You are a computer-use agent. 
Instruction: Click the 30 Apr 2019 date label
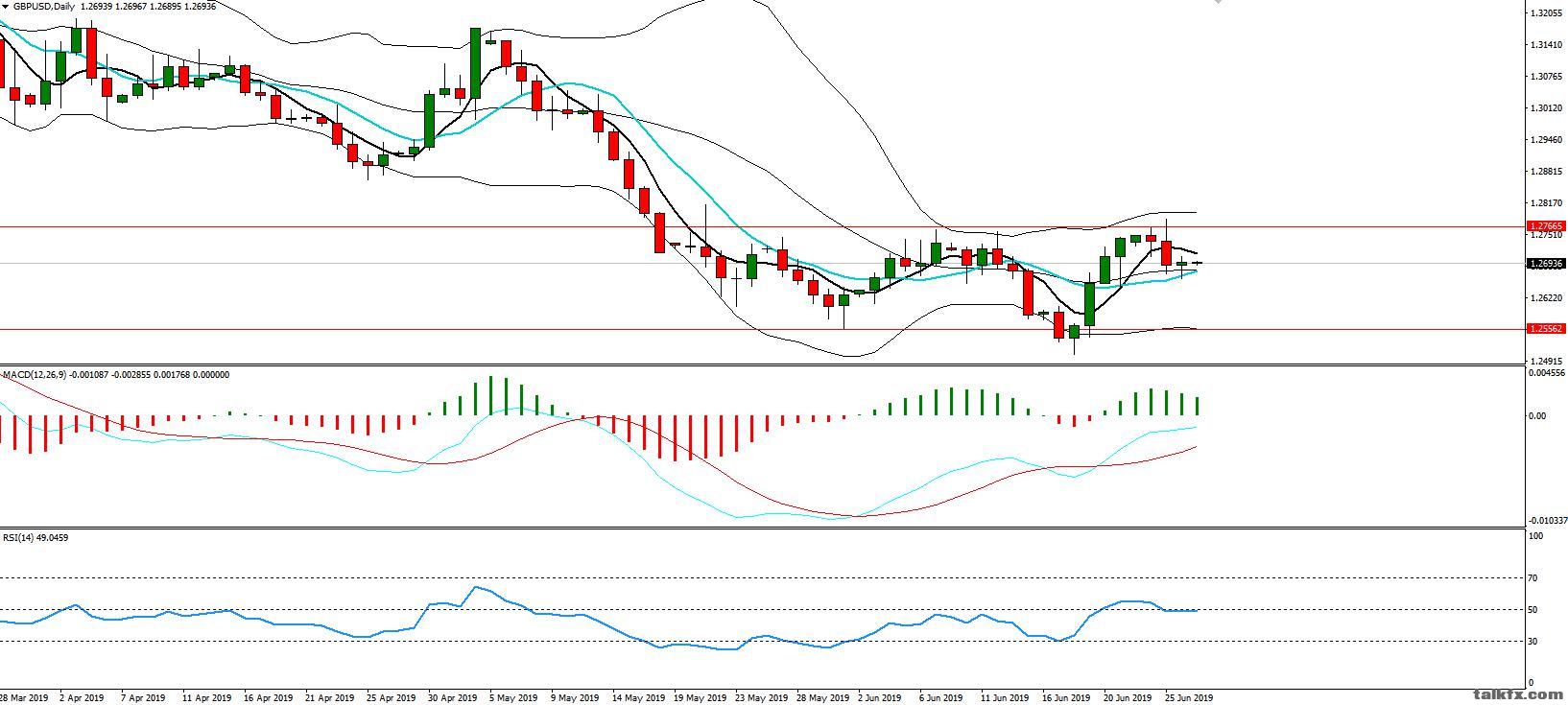pyautogui.click(x=453, y=697)
